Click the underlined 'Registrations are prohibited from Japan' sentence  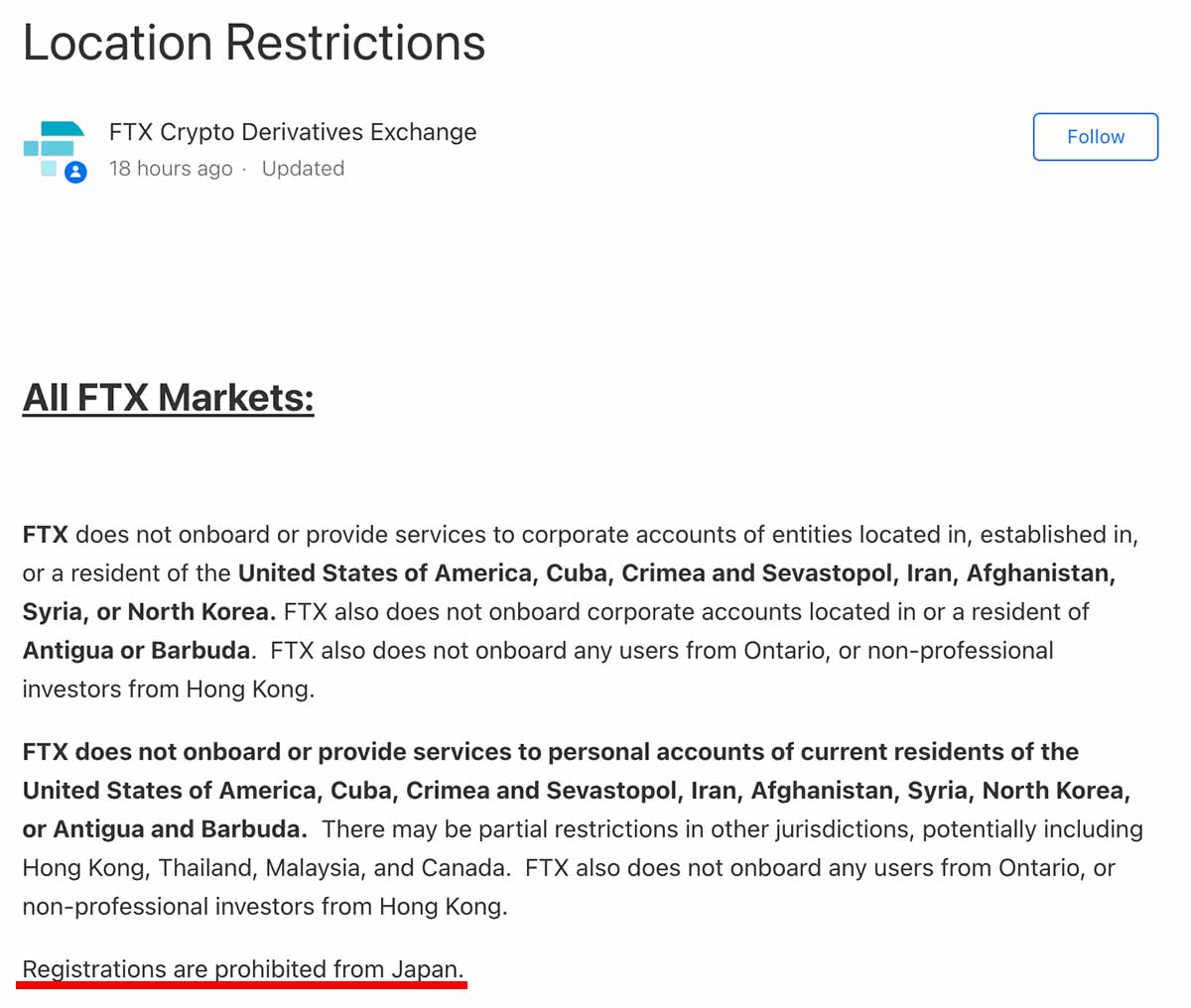(x=243, y=968)
